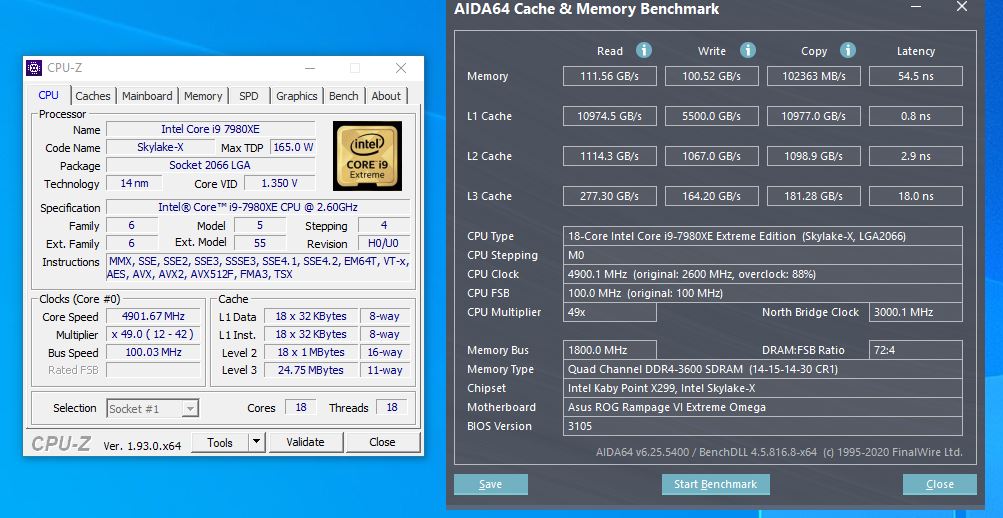1003x518 pixels.
Task: Open the Caches tab in CPU-Z
Action: tap(93, 96)
